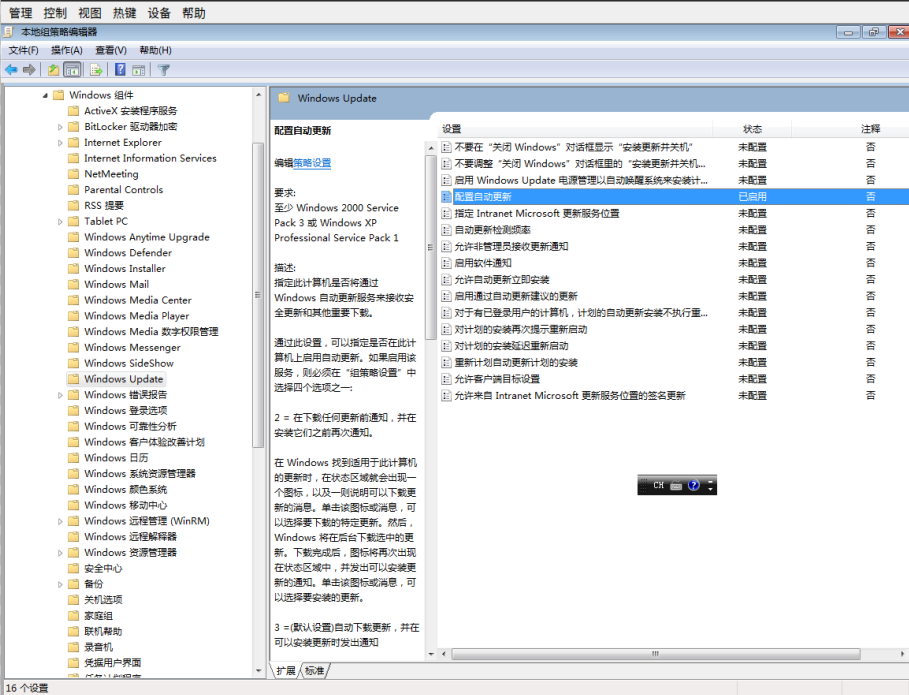Click description pane scrollbar down arrow

pos(431,654)
